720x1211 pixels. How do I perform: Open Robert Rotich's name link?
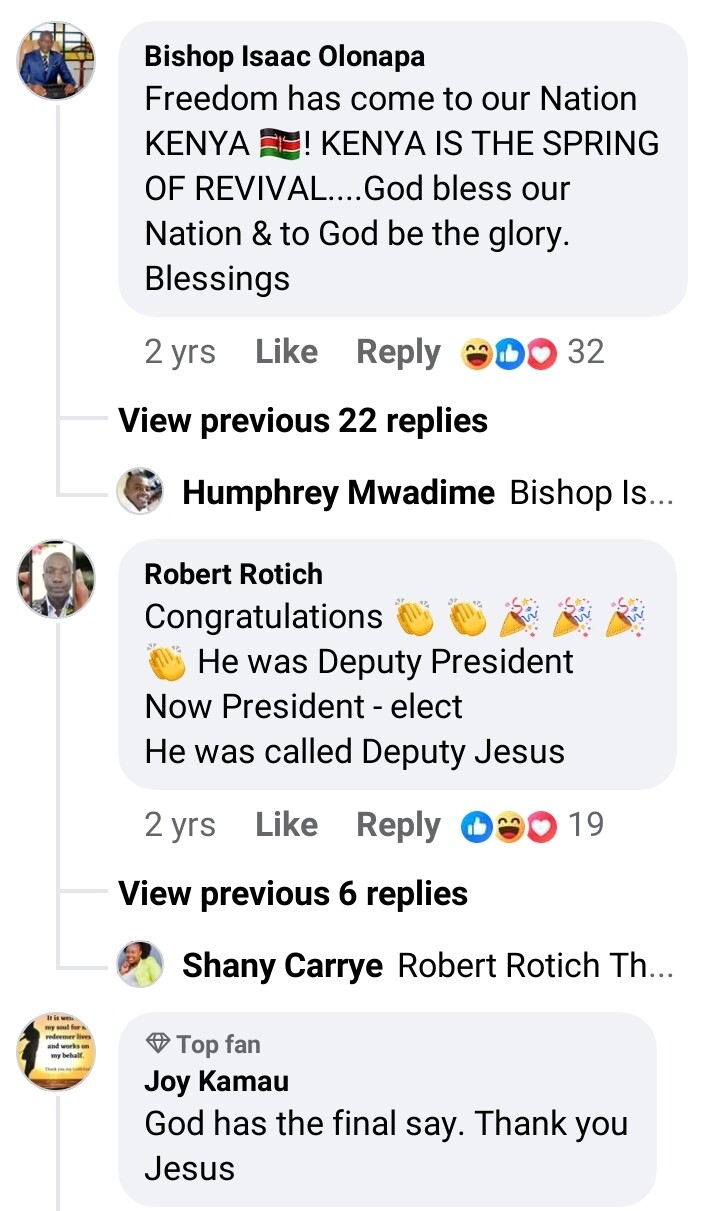233,574
